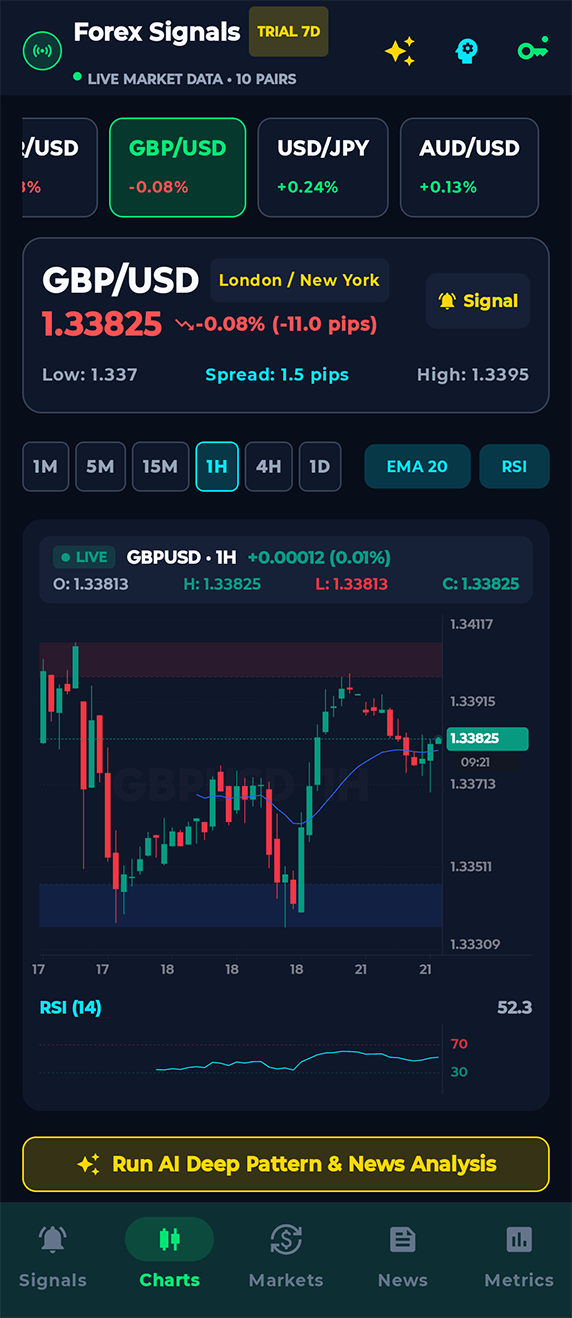This screenshot has width=572, height=1318.
Task: Click the +0.00012 (0.01%) change text
Action: [319, 557]
